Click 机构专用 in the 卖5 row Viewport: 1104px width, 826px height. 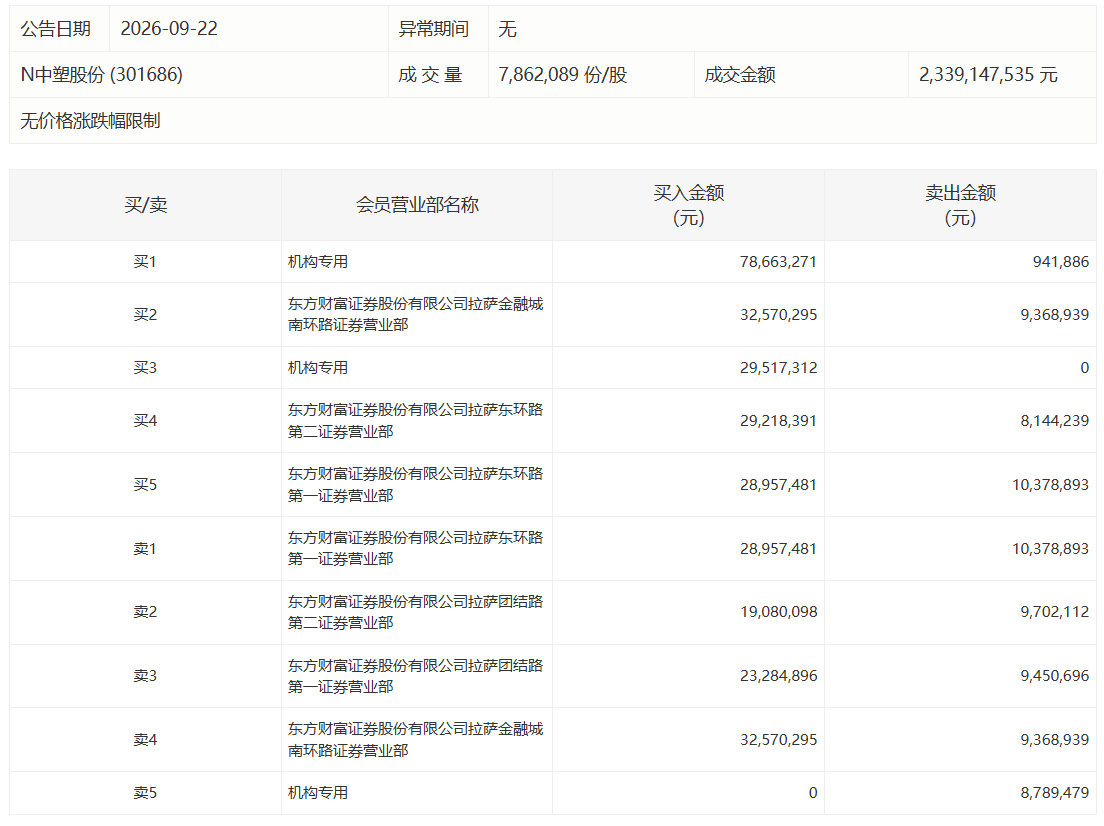318,793
